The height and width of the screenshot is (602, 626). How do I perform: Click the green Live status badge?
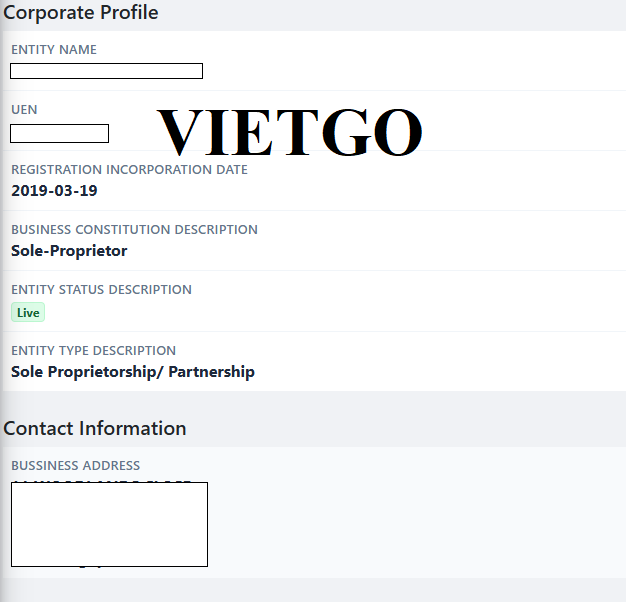pos(28,313)
